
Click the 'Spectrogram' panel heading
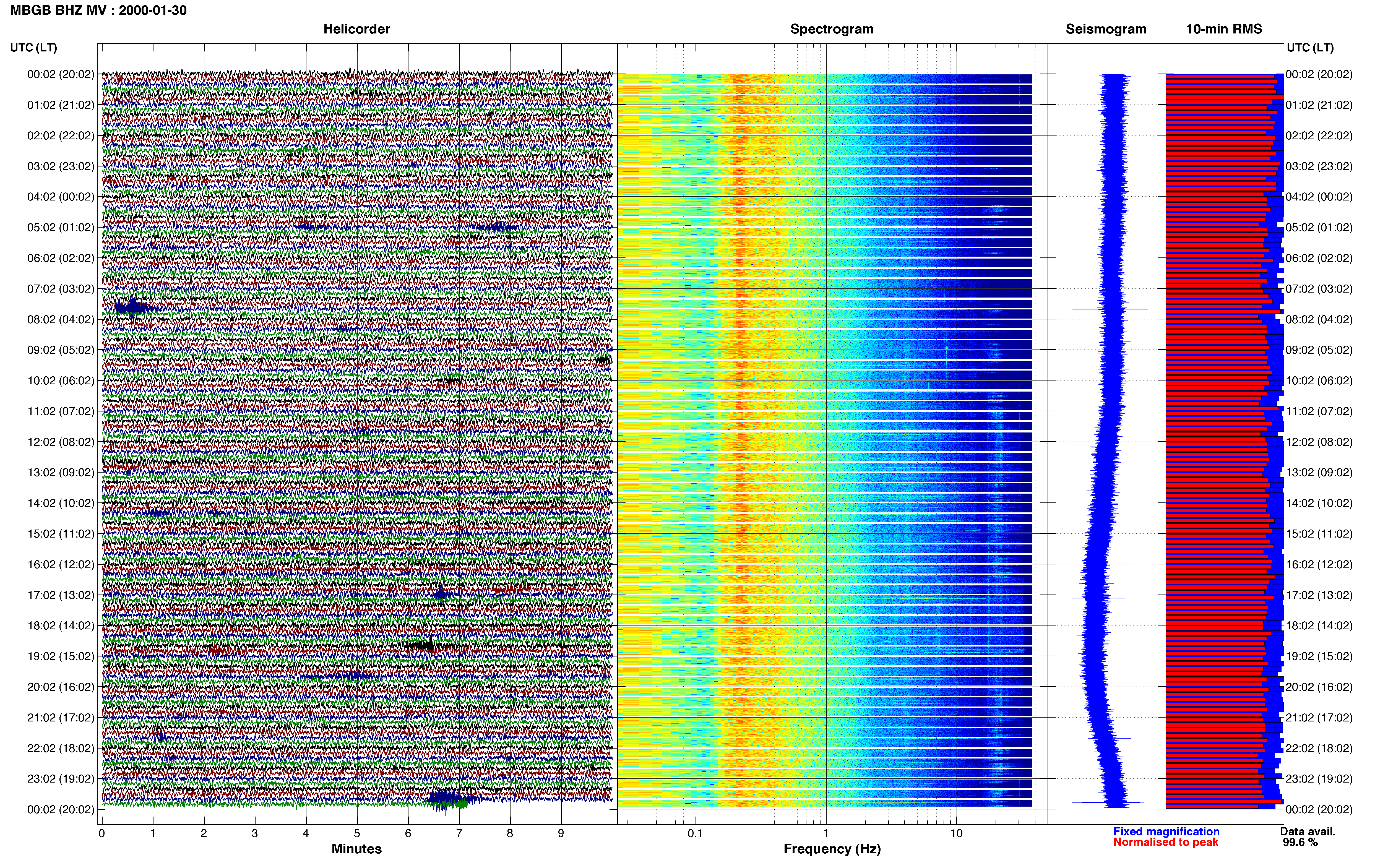coord(832,29)
